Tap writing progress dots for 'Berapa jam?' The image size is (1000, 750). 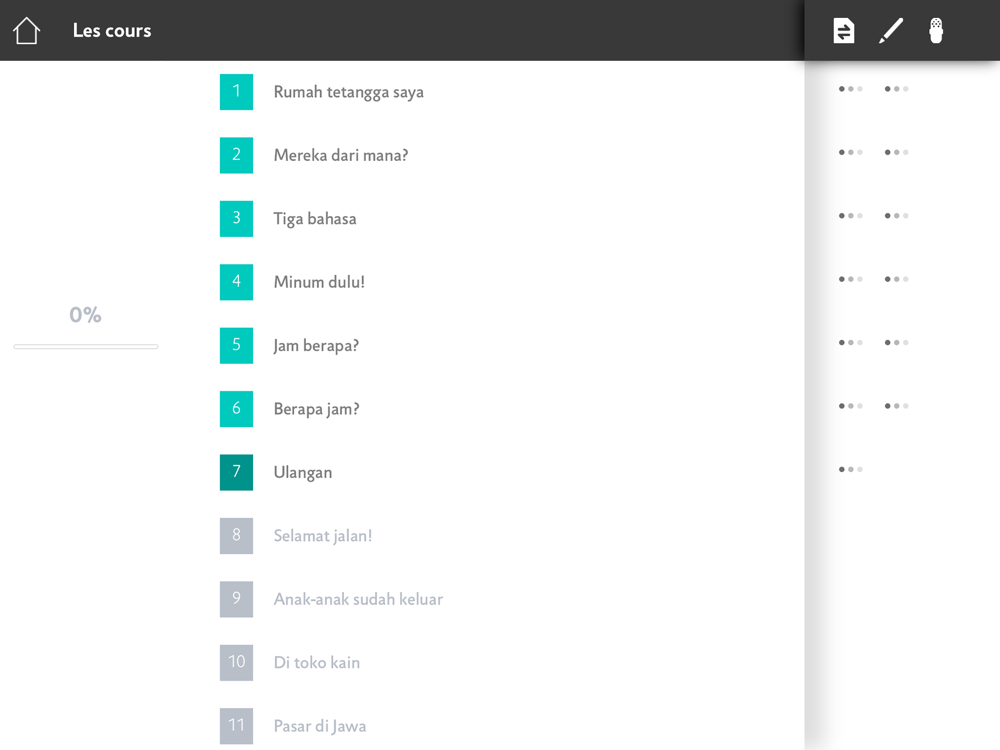click(896, 406)
